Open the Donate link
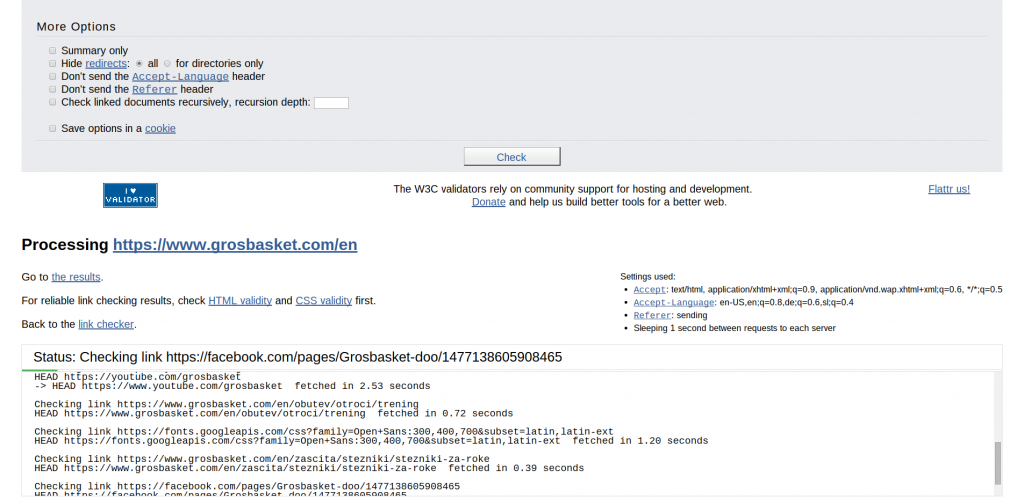Viewport: 1024px width, 499px height. (489, 202)
